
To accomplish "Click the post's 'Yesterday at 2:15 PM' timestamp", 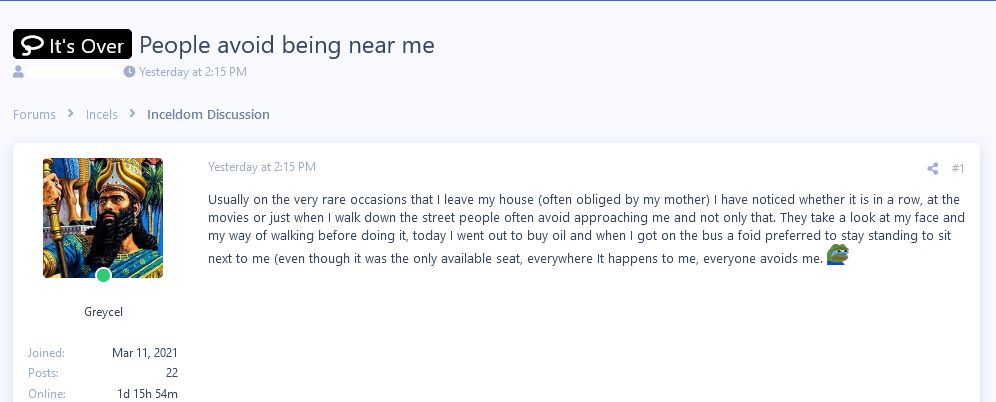I will [x=262, y=166].
